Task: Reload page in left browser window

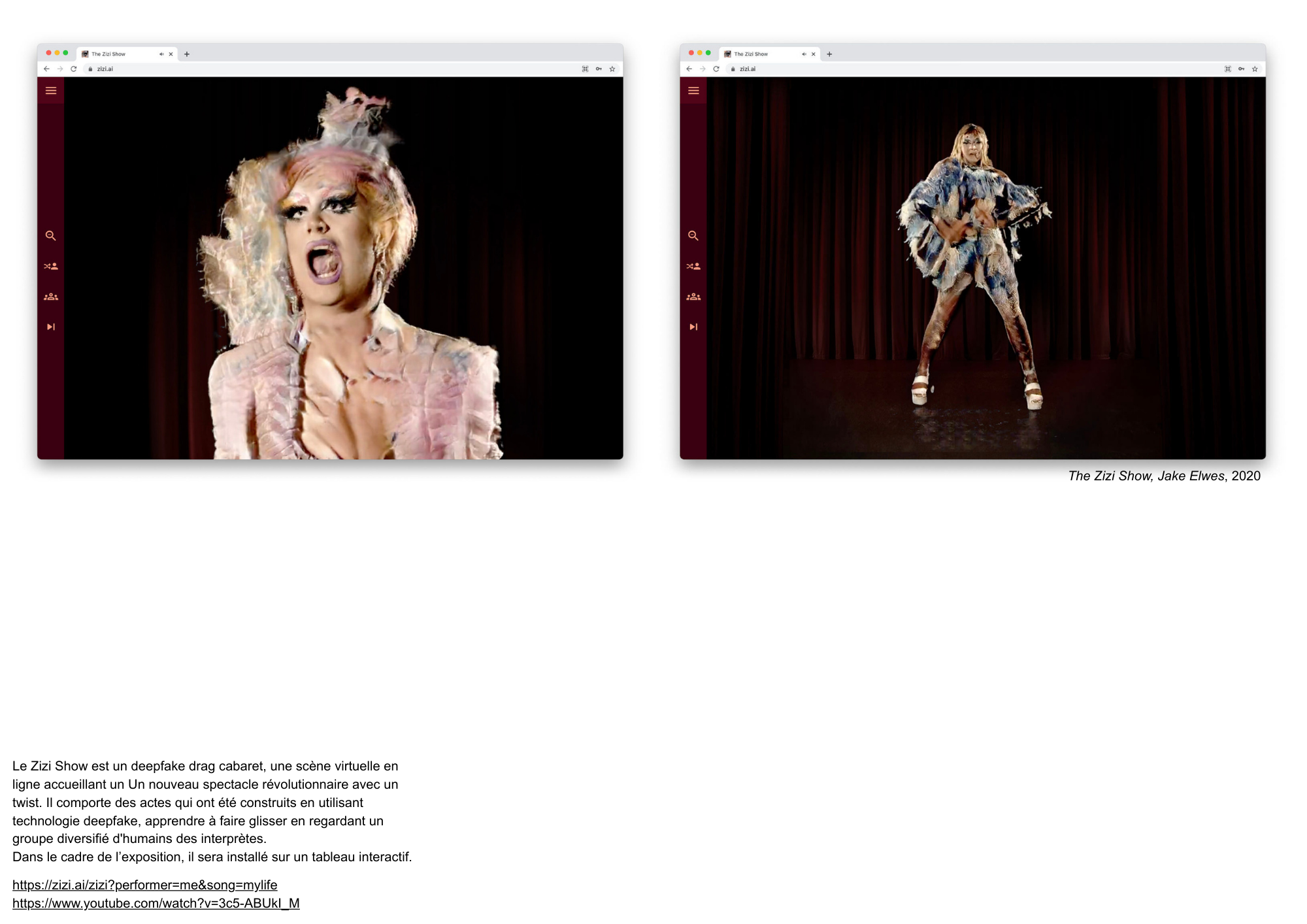Action: tap(74, 69)
